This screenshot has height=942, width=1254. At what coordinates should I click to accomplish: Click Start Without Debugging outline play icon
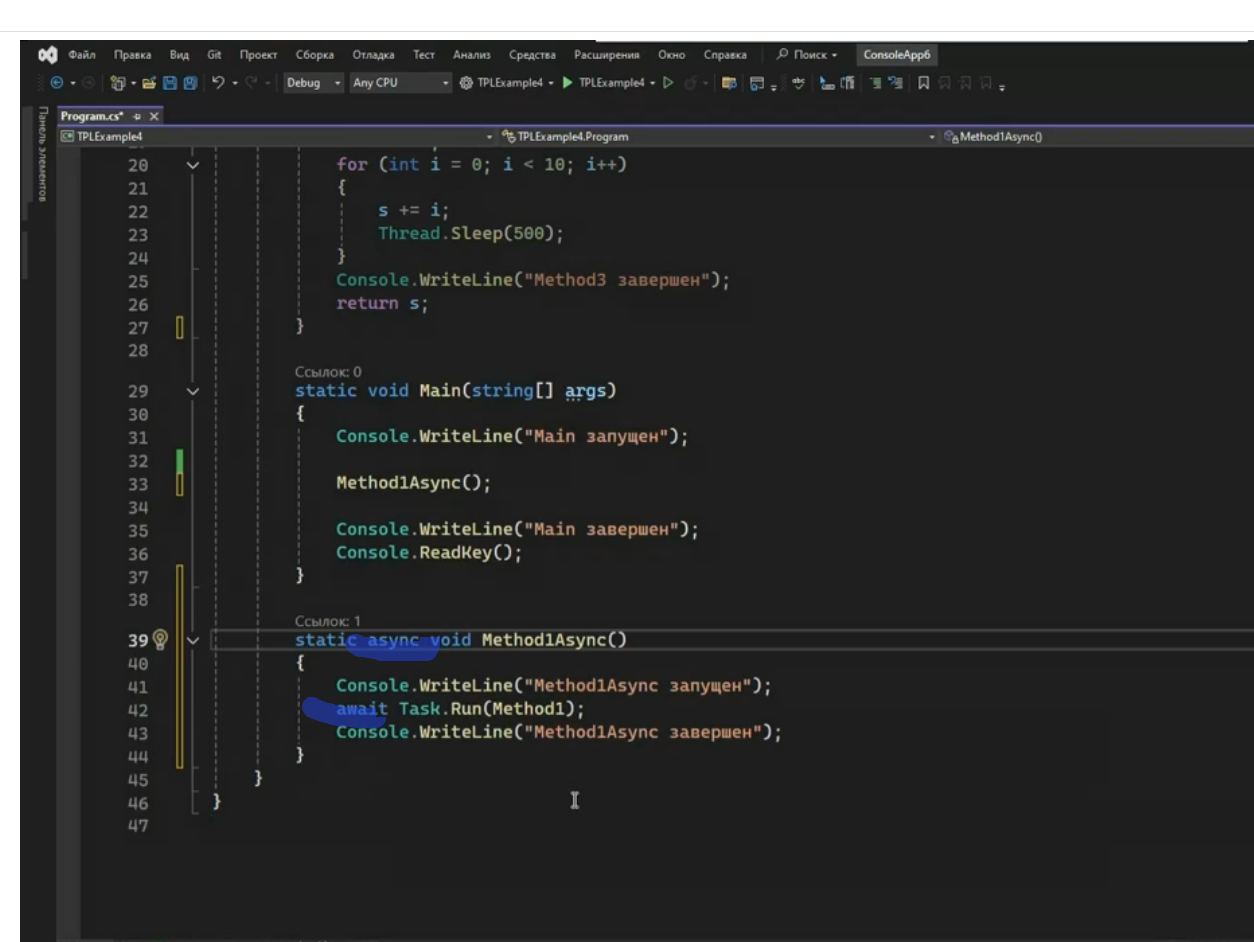click(x=668, y=83)
